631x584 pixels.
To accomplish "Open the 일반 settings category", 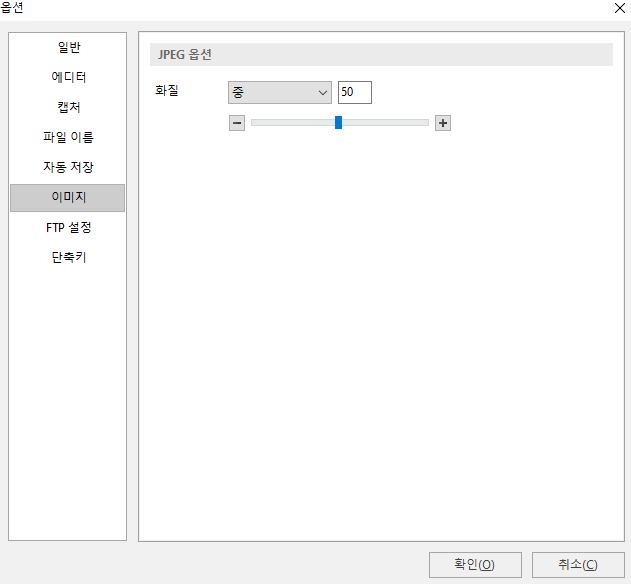I will [x=68, y=47].
